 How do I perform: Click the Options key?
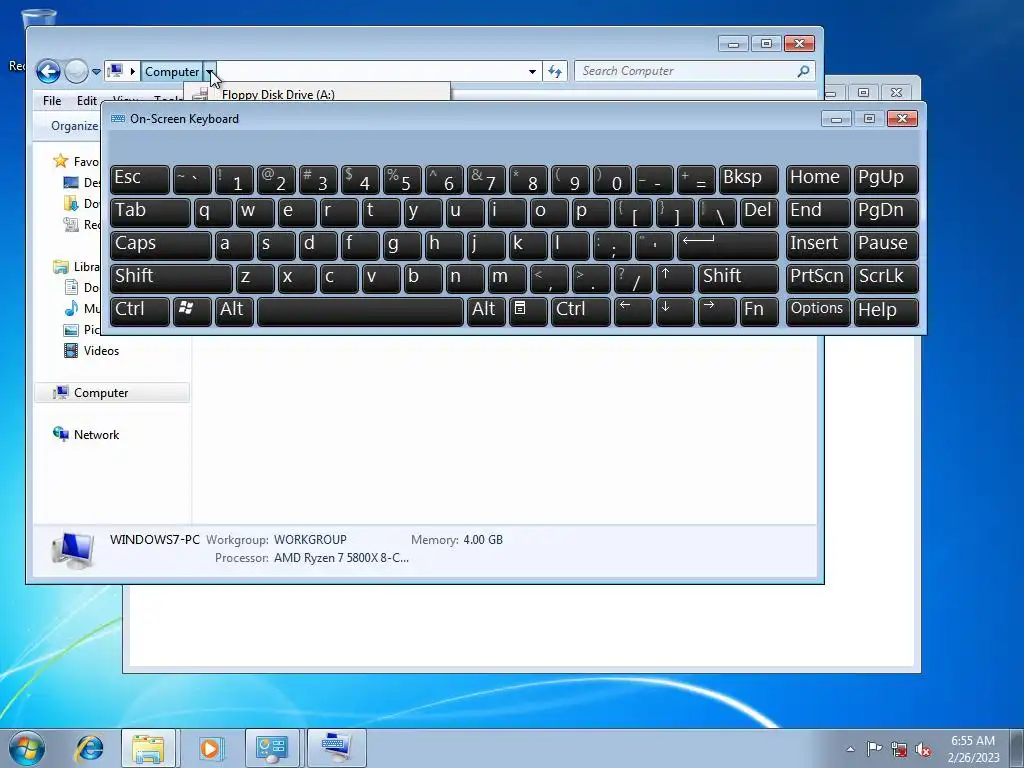818,311
